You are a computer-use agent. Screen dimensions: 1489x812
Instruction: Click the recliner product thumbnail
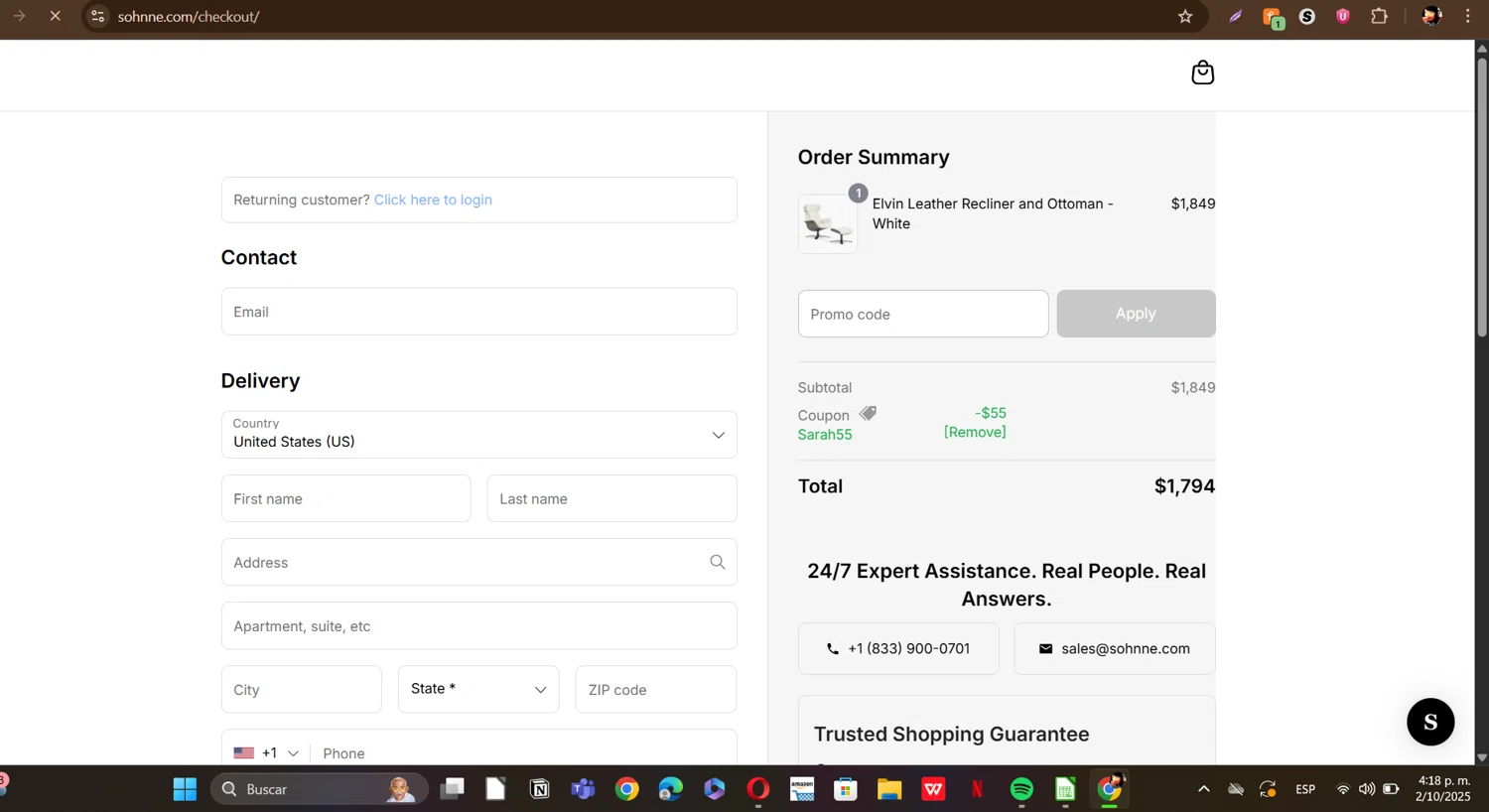click(828, 223)
